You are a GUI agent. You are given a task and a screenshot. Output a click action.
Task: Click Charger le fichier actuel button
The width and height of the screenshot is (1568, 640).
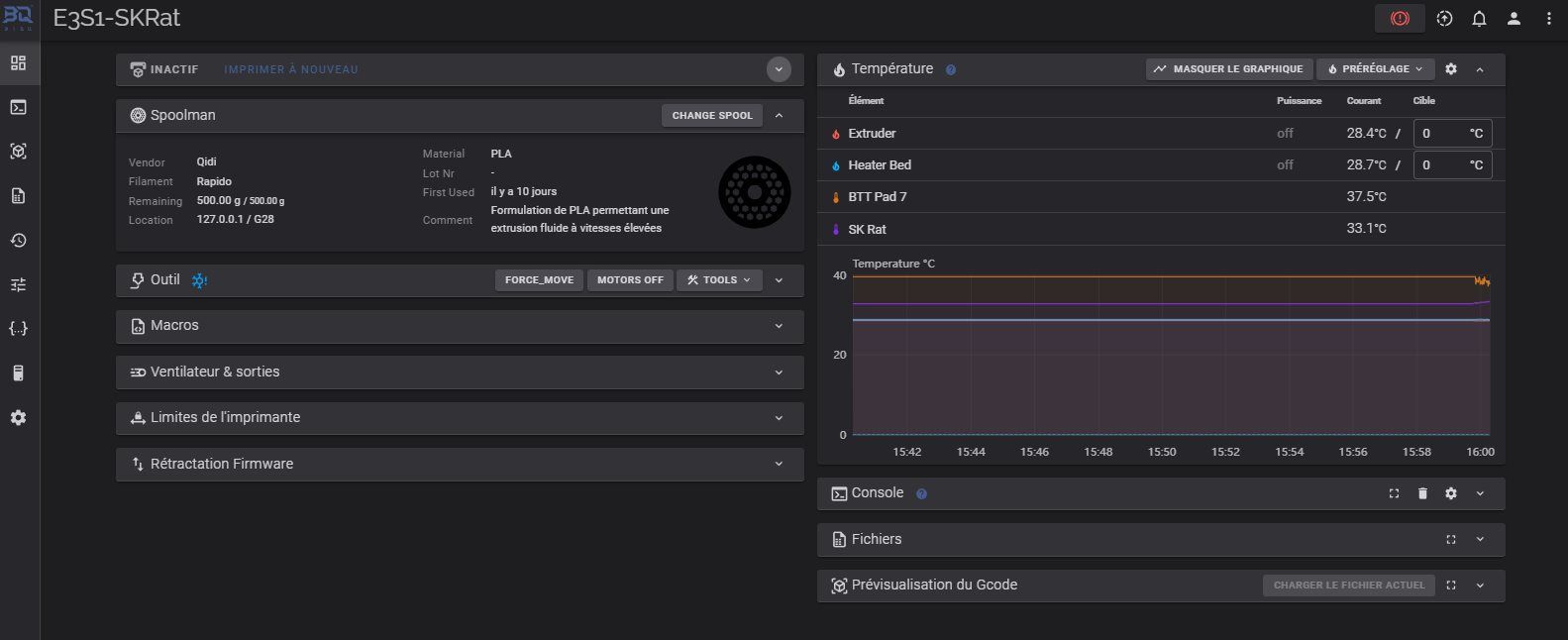pyautogui.click(x=1348, y=586)
